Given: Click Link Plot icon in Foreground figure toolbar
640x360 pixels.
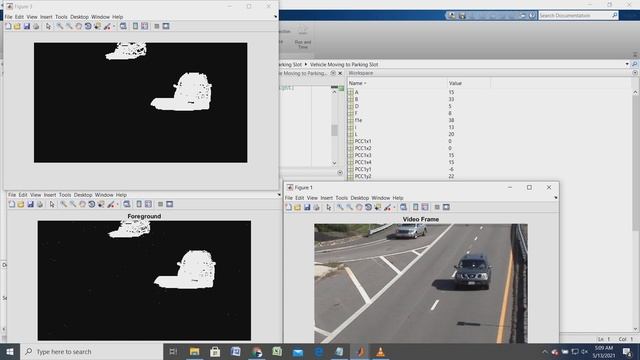Looking at the screenshot, I should (x=127, y=204).
